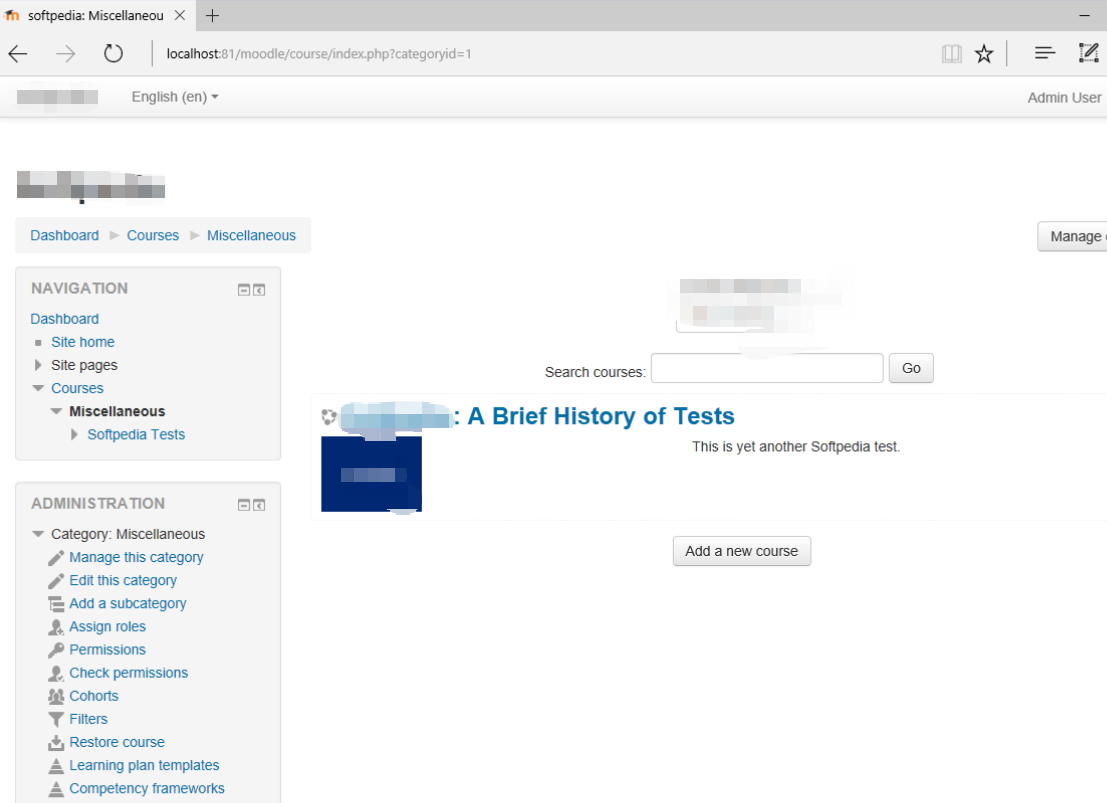Click the filter icon next to Filters
Viewport: 1107px width, 803px height.
[56, 719]
